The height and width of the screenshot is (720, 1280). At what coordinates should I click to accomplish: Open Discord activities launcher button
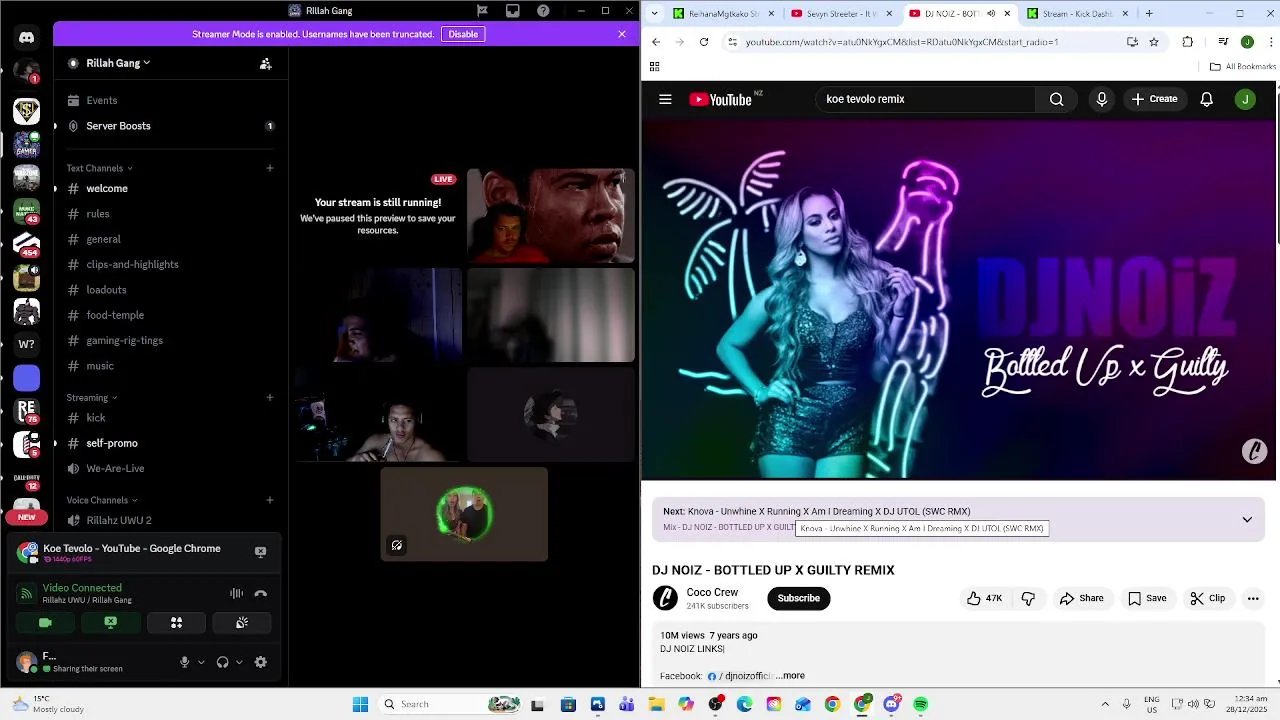(176, 623)
